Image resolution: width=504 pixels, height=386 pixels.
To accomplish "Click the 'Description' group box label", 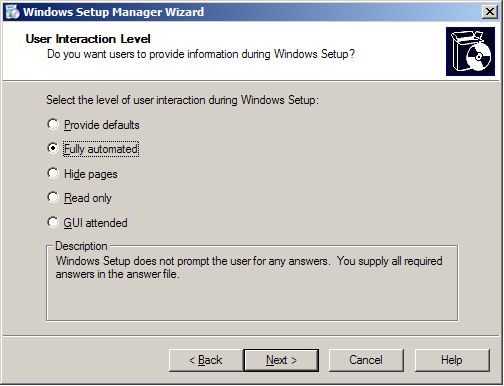I will pos(81,246).
